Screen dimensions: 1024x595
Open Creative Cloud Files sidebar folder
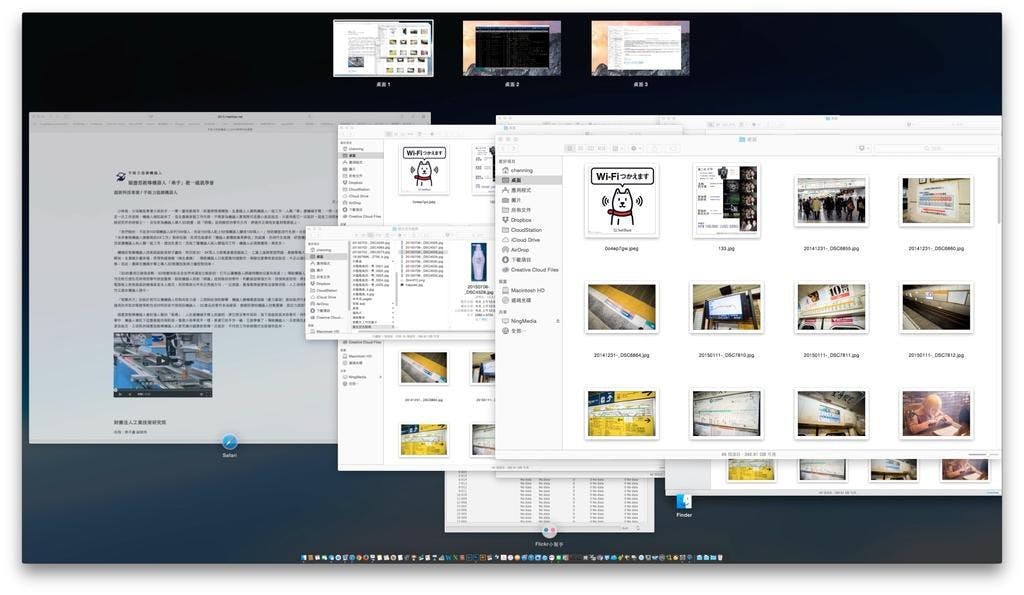coord(534,270)
